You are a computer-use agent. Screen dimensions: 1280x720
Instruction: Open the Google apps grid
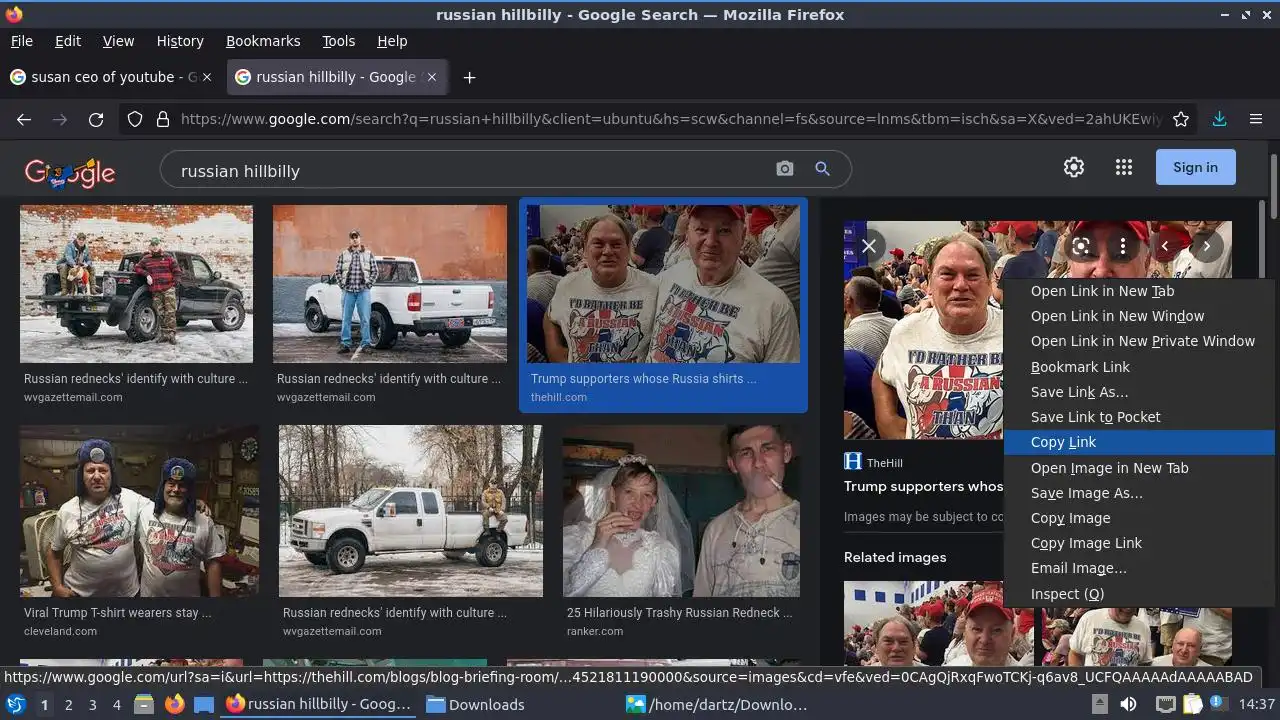pyautogui.click(x=1124, y=167)
